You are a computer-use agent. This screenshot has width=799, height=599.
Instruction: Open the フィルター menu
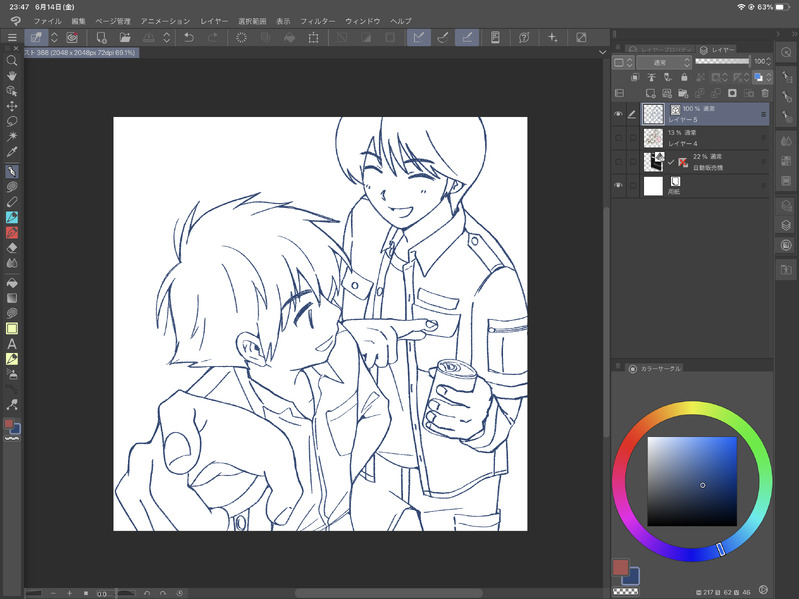tap(317, 21)
